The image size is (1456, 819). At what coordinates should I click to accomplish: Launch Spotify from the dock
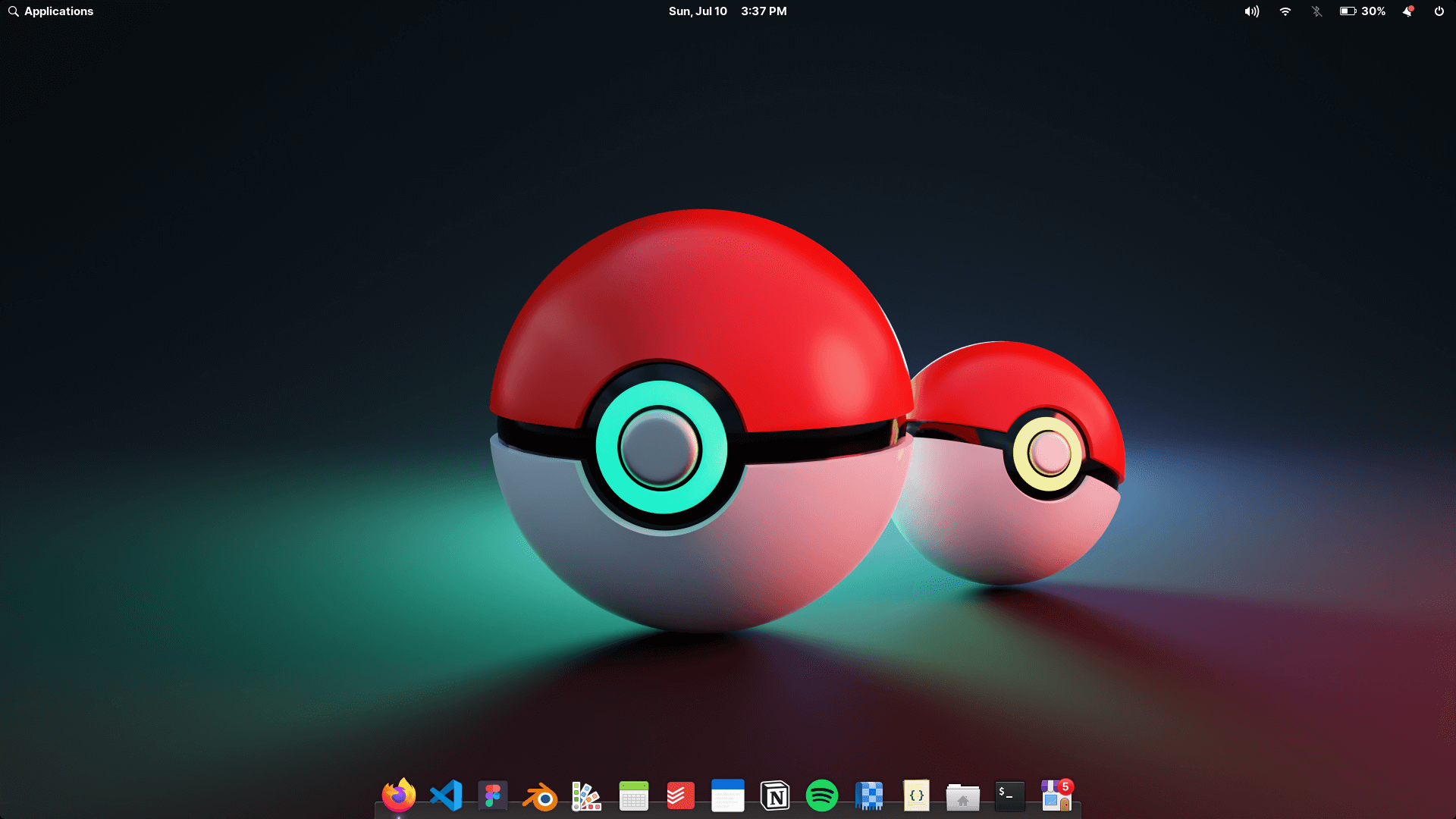(821, 795)
